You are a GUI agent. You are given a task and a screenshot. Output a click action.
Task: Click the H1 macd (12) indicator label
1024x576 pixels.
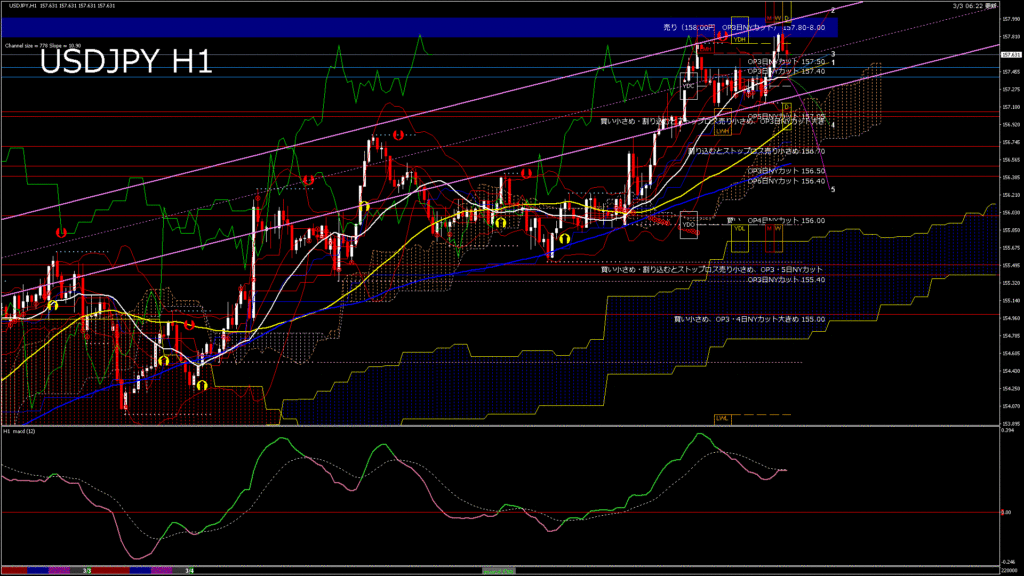point(20,432)
